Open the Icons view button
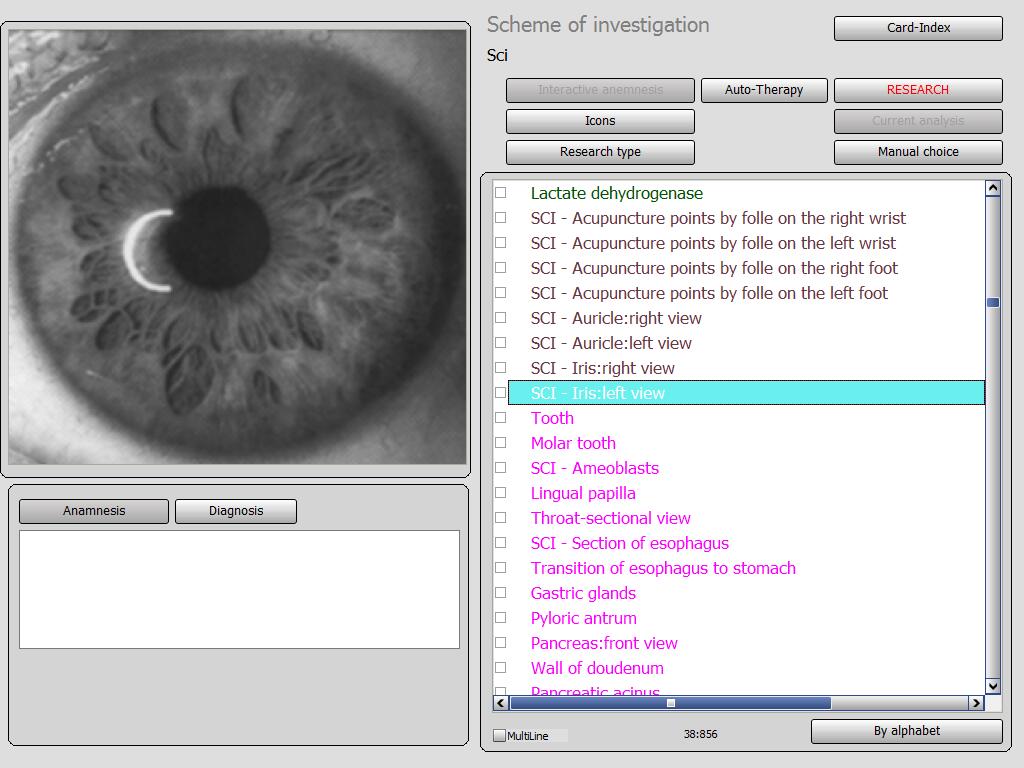This screenshot has width=1024, height=768. [600, 121]
